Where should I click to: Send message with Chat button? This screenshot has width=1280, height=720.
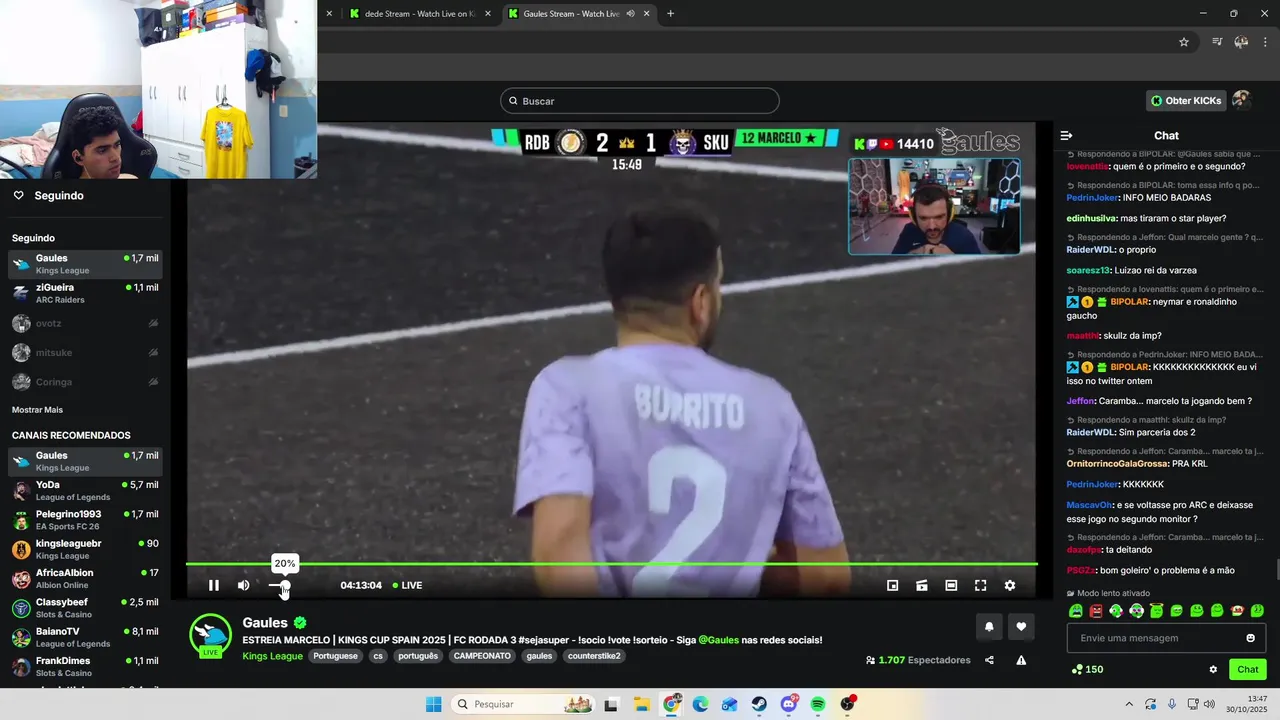click(x=1248, y=669)
